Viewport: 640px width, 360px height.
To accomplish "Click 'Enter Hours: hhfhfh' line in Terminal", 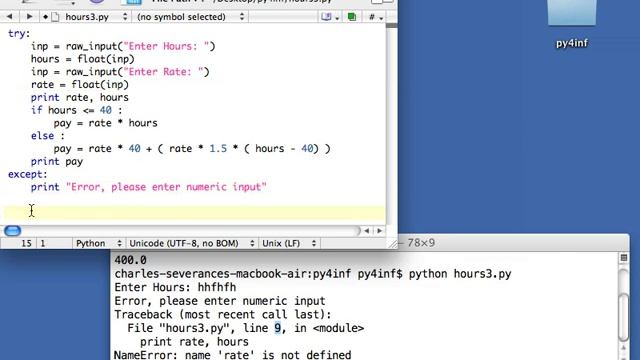I will [175, 287].
